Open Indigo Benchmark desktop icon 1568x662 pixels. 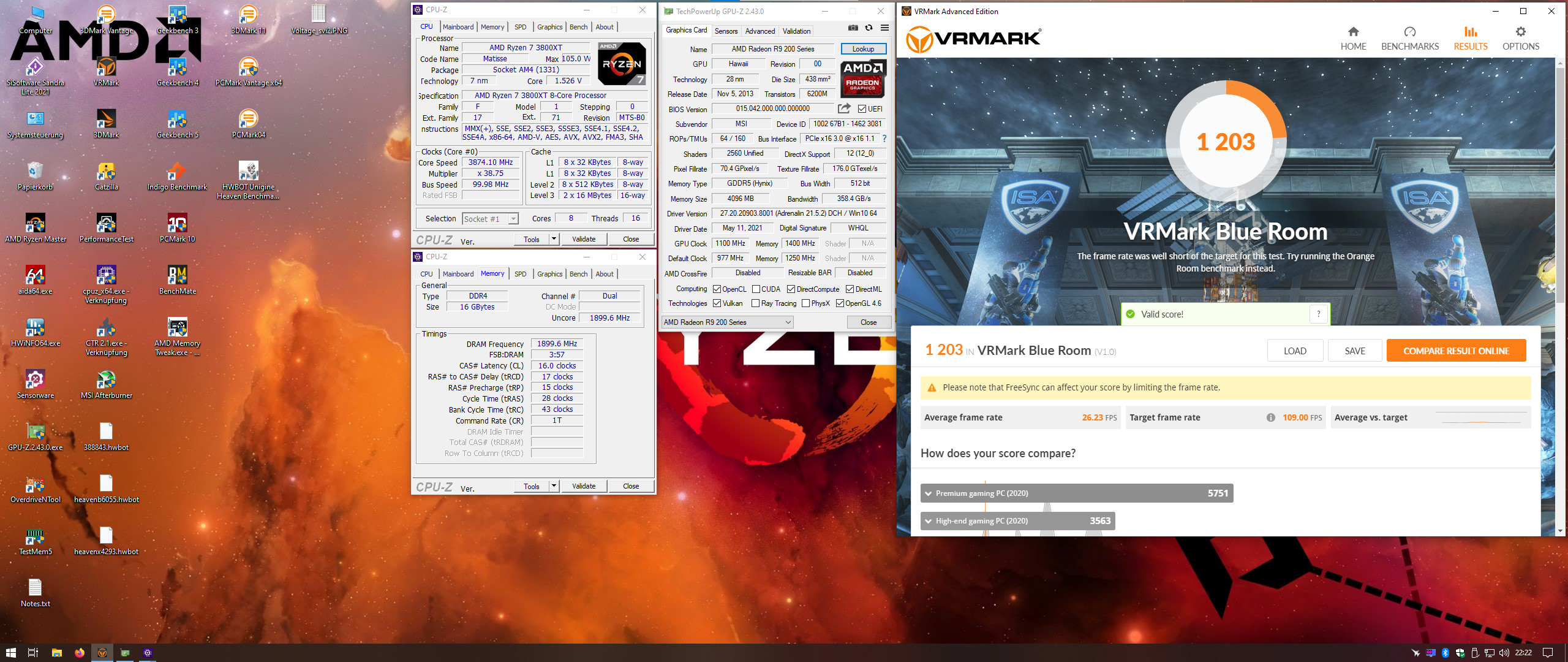pos(178,176)
